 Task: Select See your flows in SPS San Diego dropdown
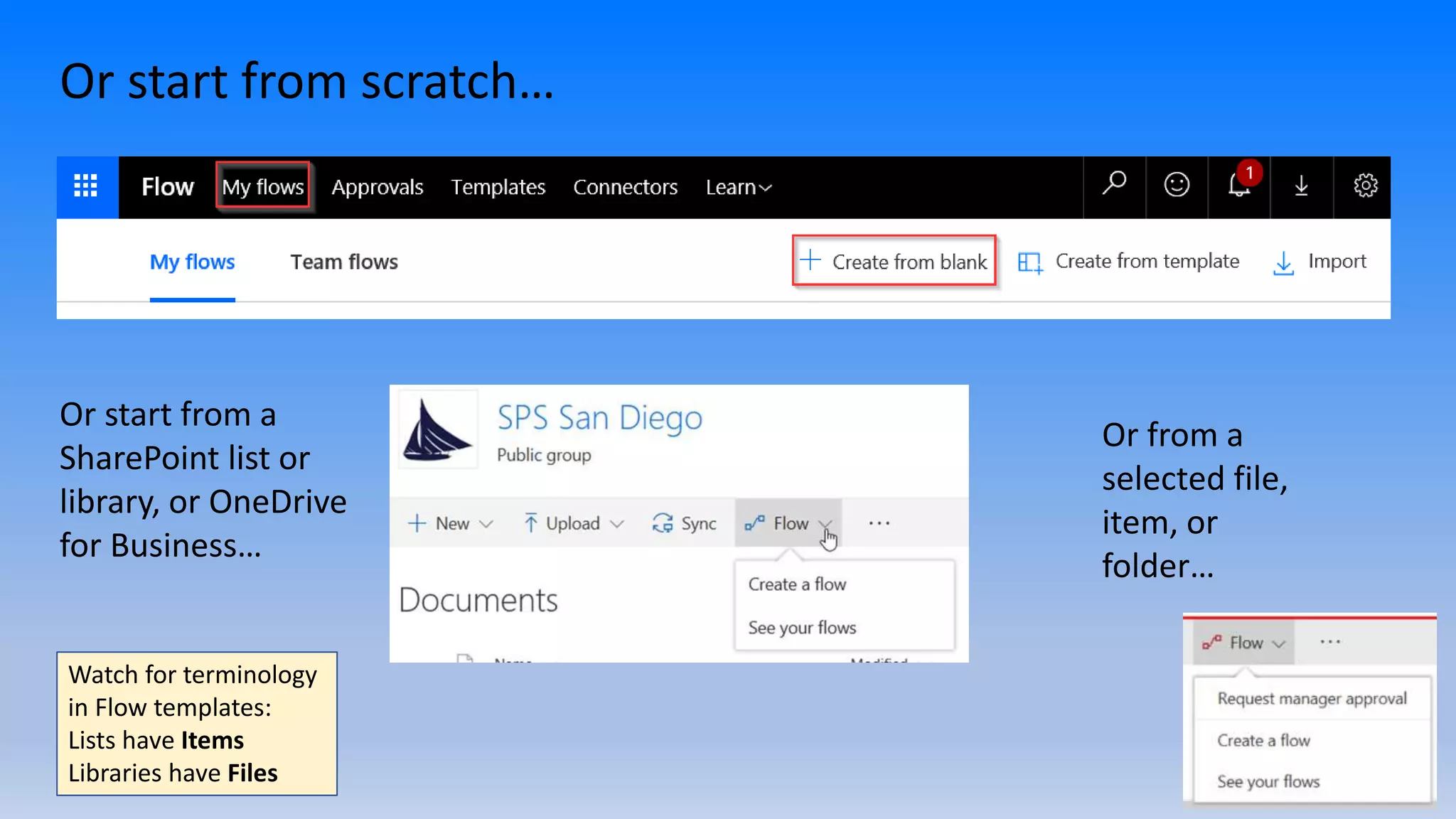click(802, 628)
